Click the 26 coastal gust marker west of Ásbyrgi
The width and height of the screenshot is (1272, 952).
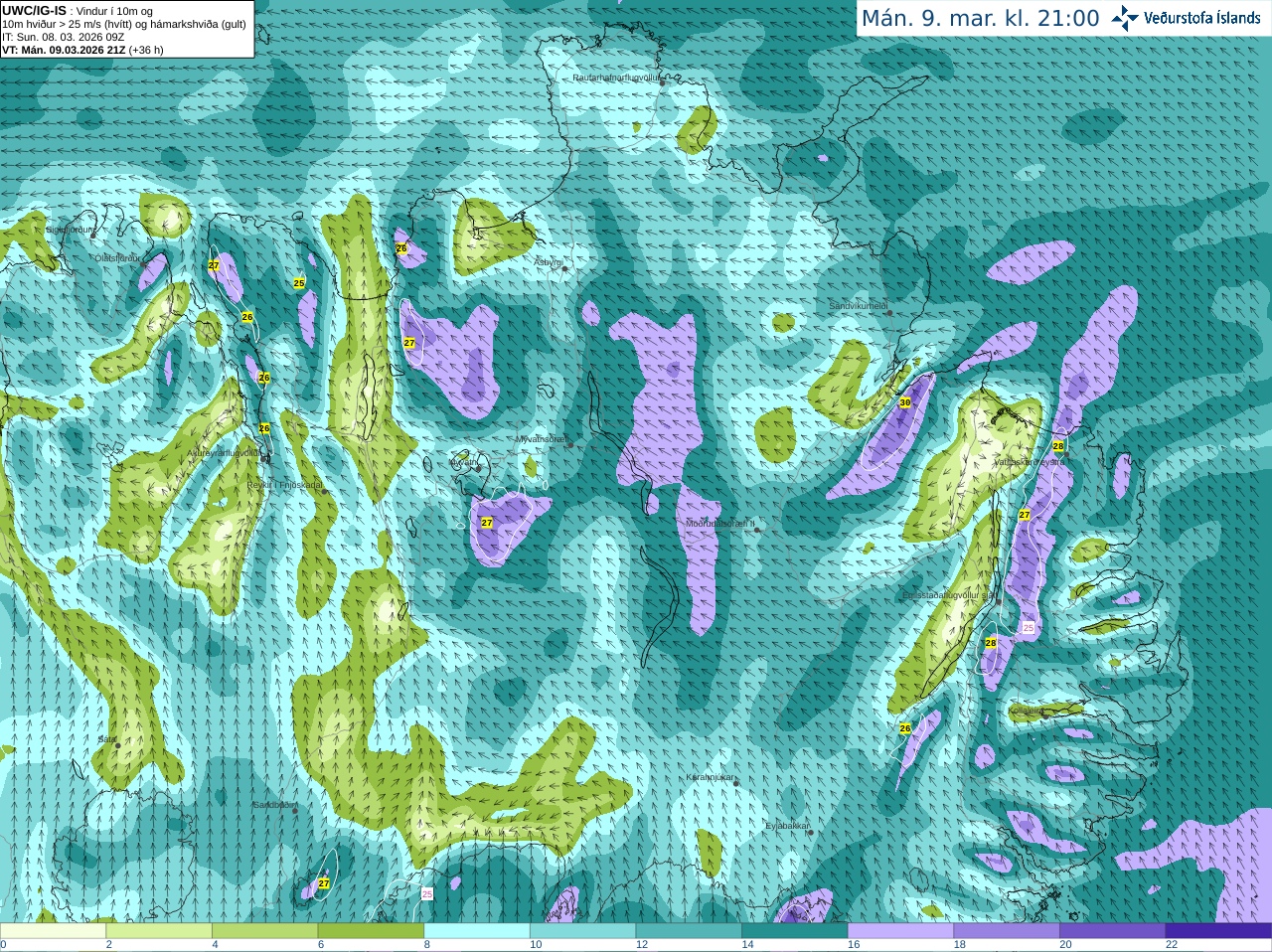[401, 248]
